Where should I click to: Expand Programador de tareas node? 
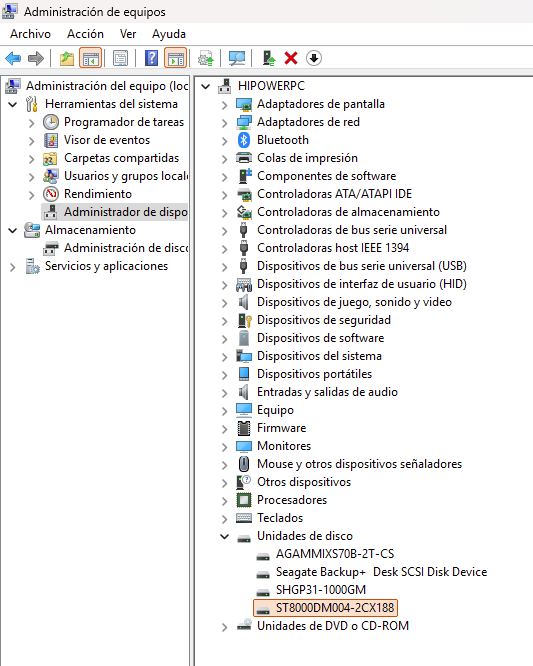31,123
